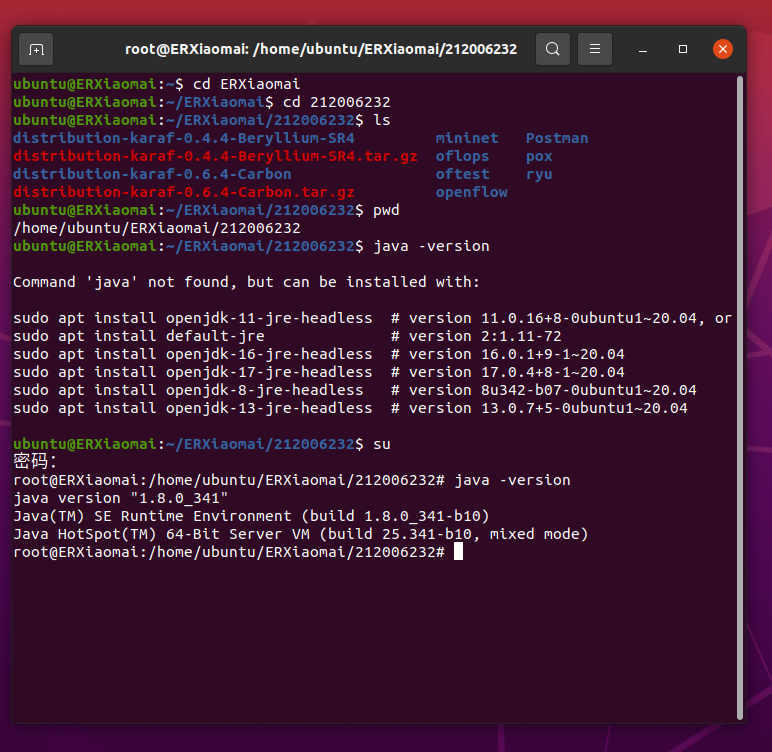Click the distribution-karaf-0.4.4-Beryllium-SR4 directory name
Image resolution: width=772 pixels, height=752 pixels.
(x=184, y=138)
